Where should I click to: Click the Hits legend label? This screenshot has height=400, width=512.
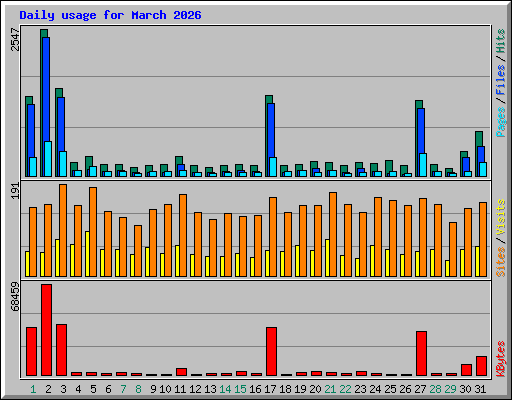coord(501,41)
